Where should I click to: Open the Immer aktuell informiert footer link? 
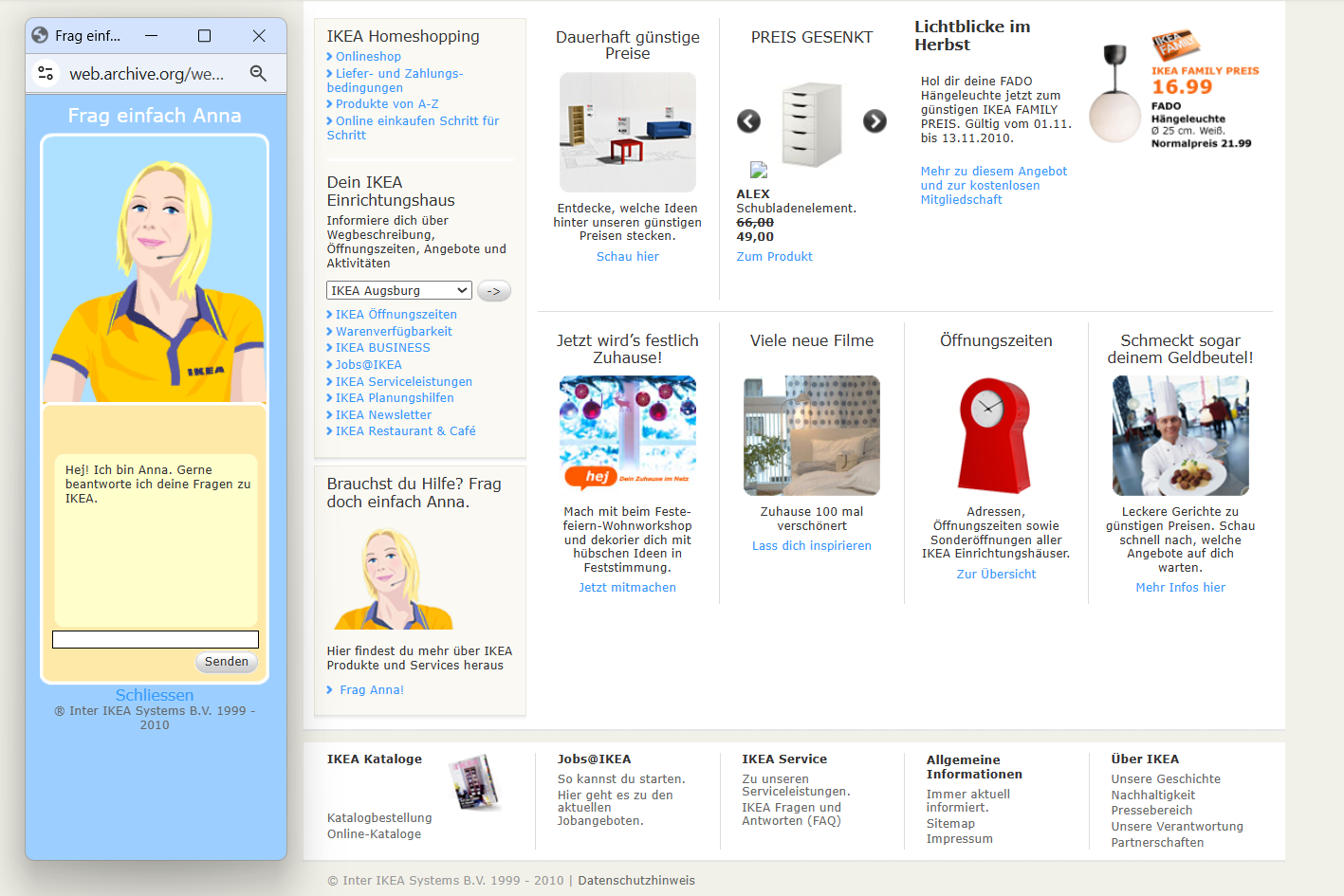click(968, 801)
